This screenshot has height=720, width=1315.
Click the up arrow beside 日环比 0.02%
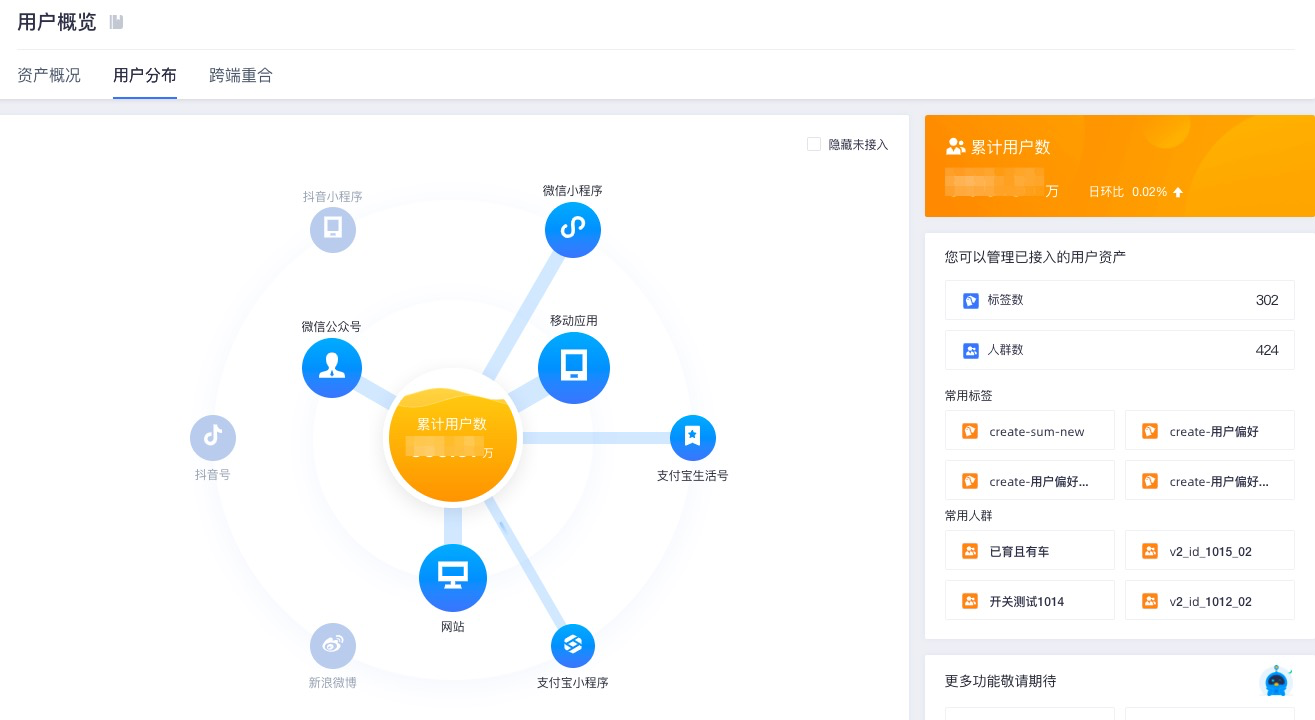(x=1178, y=192)
